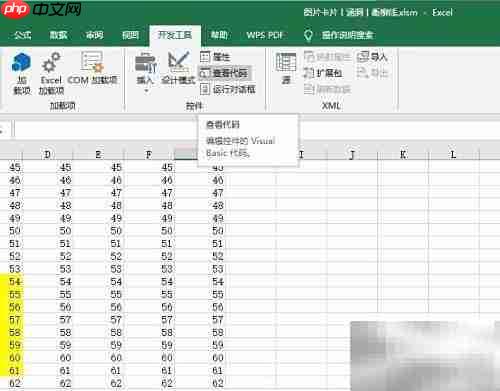
Task: Click 查看代码 view code button
Action: (x=224, y=73)
